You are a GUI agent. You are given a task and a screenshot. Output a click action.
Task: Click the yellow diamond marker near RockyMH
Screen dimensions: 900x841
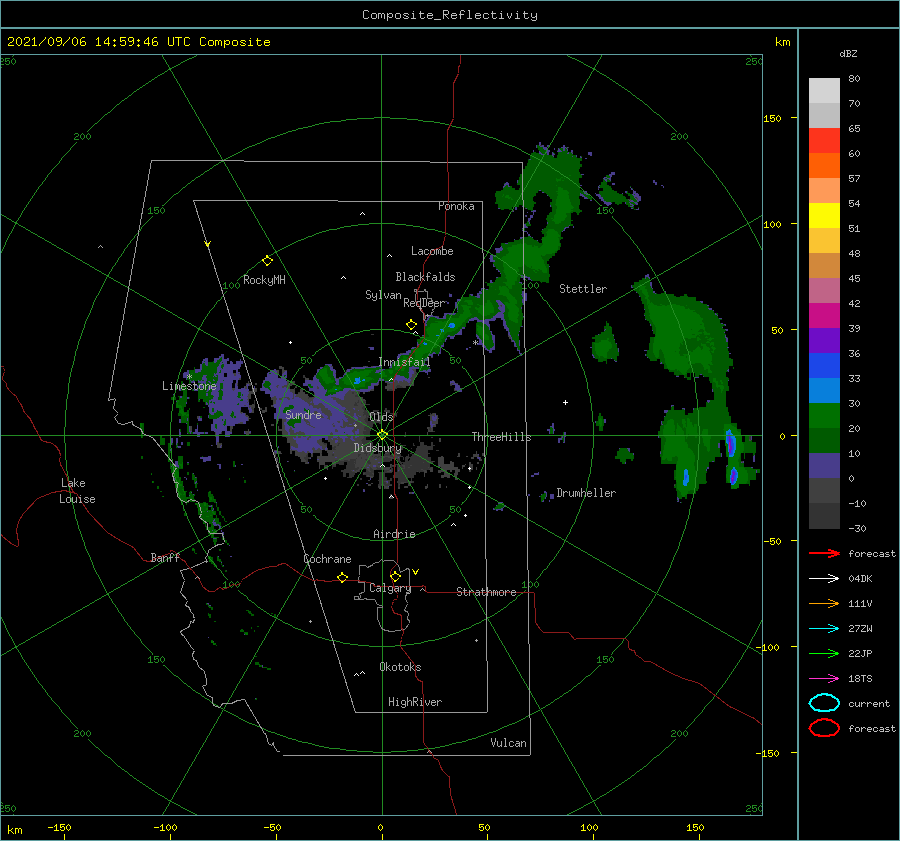[x=267, y=261]
